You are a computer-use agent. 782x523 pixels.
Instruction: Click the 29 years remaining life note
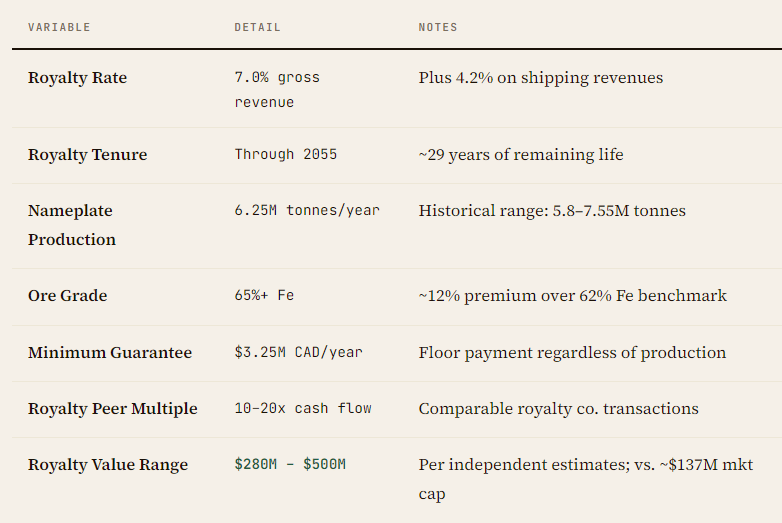[520, 155]
